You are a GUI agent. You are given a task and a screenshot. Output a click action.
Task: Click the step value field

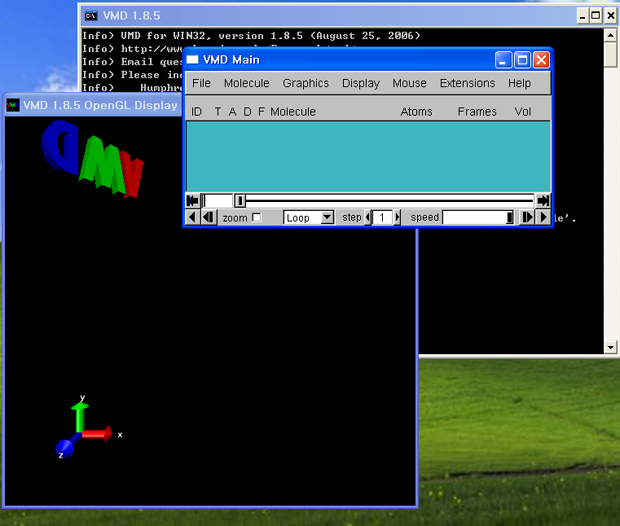(382, 218)
